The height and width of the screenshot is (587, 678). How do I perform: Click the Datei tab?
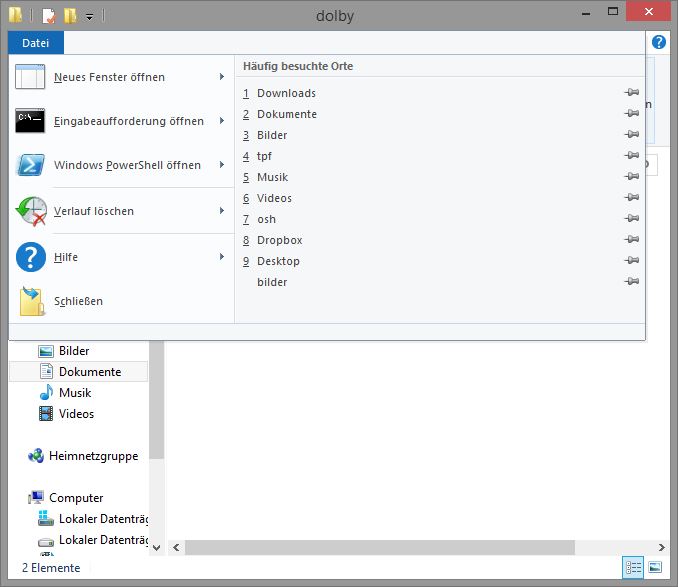(x=36, y=42)
